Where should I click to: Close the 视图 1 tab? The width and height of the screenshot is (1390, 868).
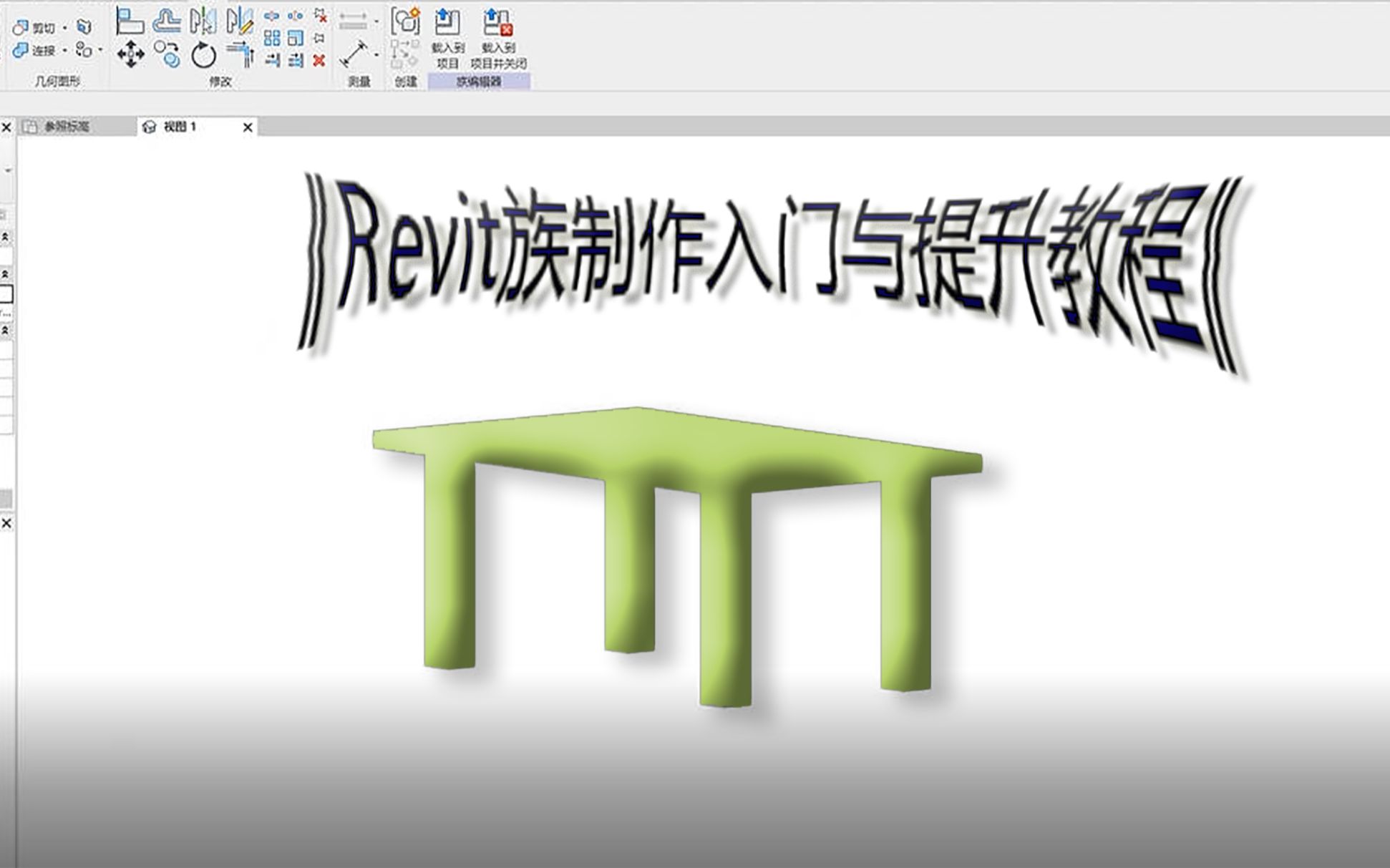(248, 127)
